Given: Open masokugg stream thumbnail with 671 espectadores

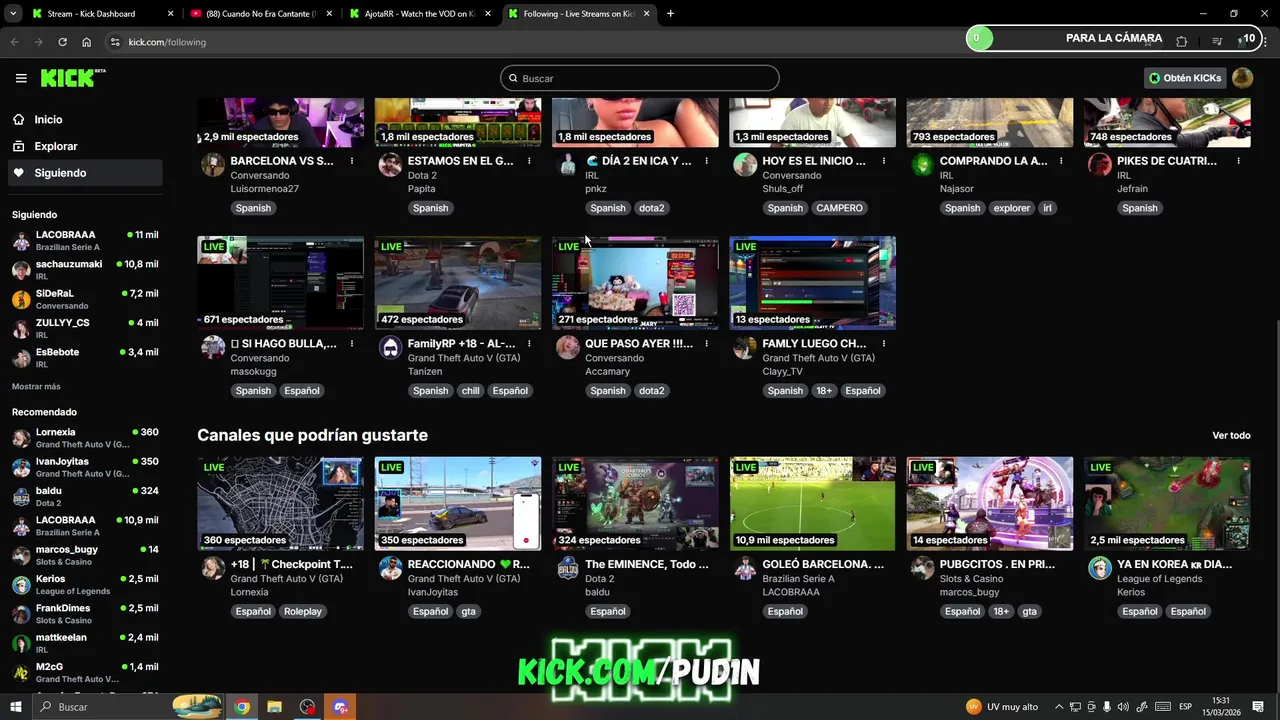Looking at the screenshot, I should click(280, 283).
